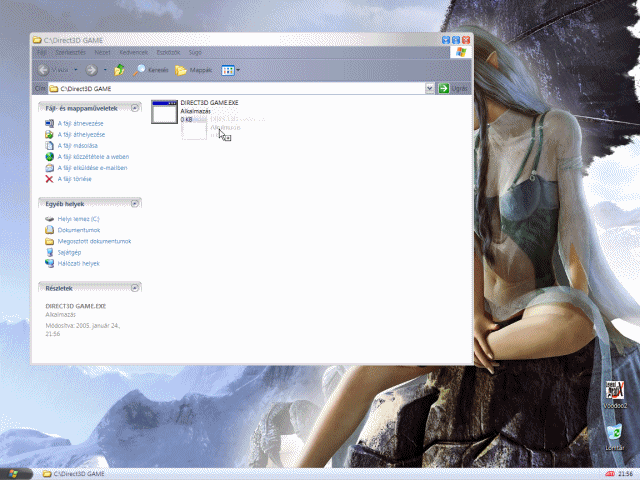Click the Hálózati helyek network icon

(x=49, y=263)
